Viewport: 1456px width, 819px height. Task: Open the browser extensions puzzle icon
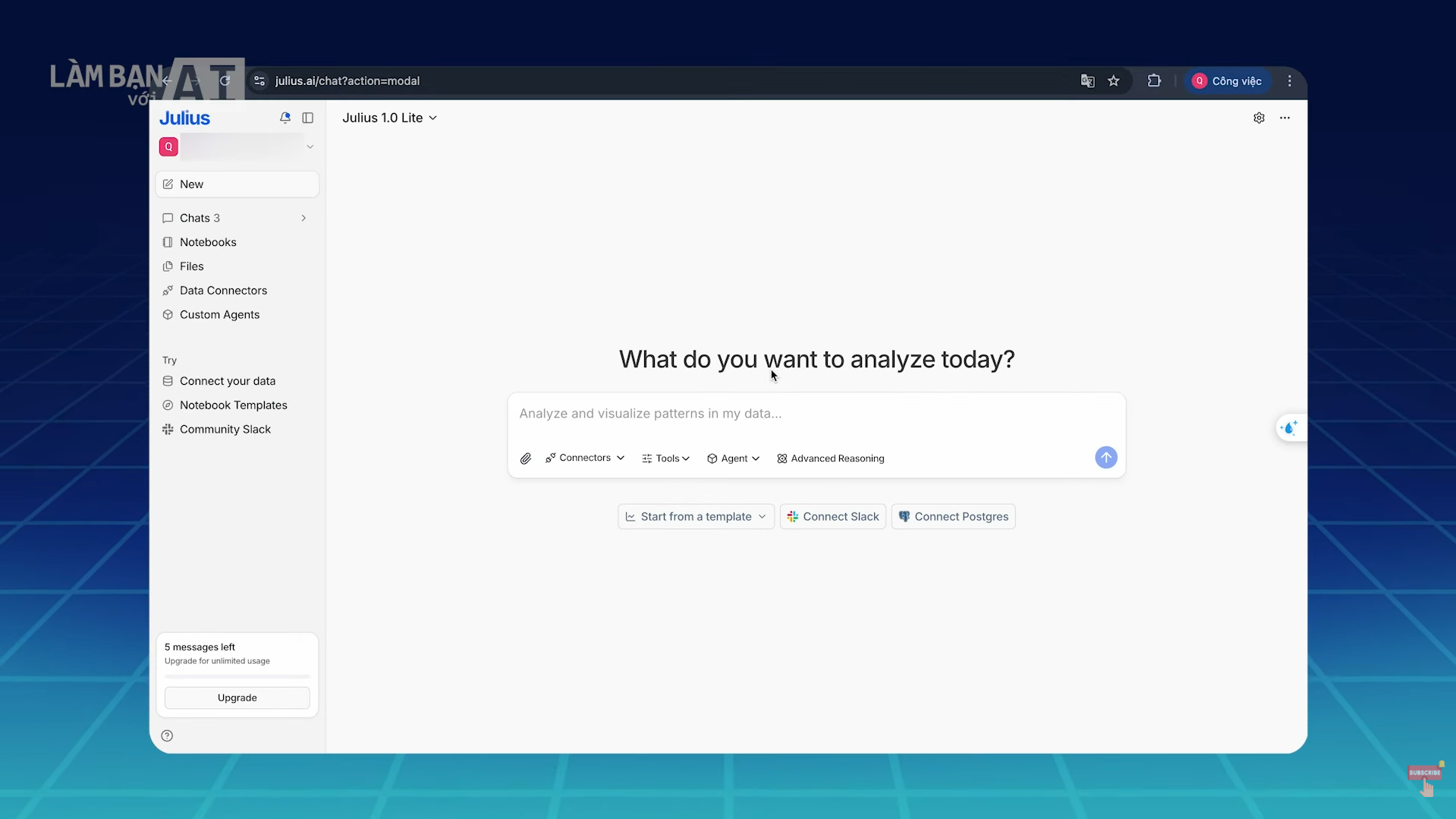click(x=1154, y=81)
